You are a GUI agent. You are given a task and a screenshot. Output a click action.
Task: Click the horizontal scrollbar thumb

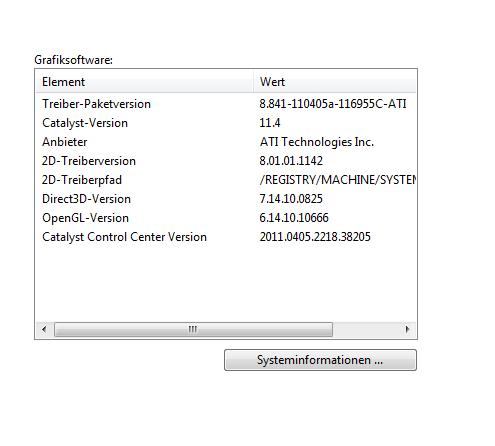[x=193, y=329]
